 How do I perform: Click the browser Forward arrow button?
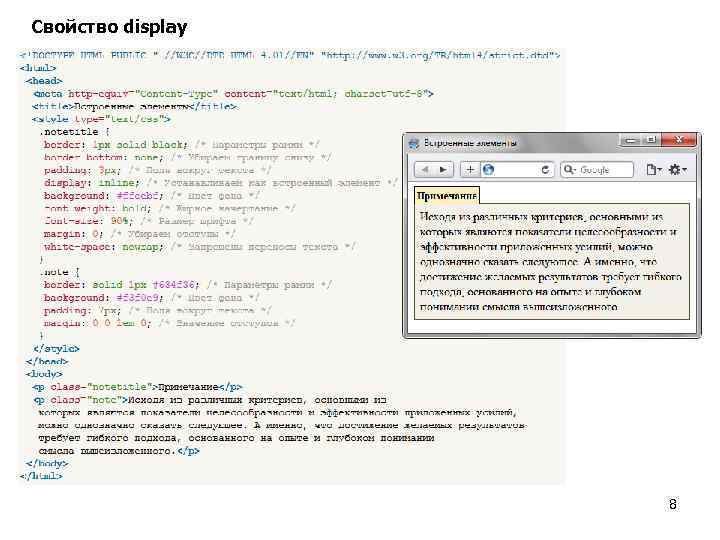[444, 169]
